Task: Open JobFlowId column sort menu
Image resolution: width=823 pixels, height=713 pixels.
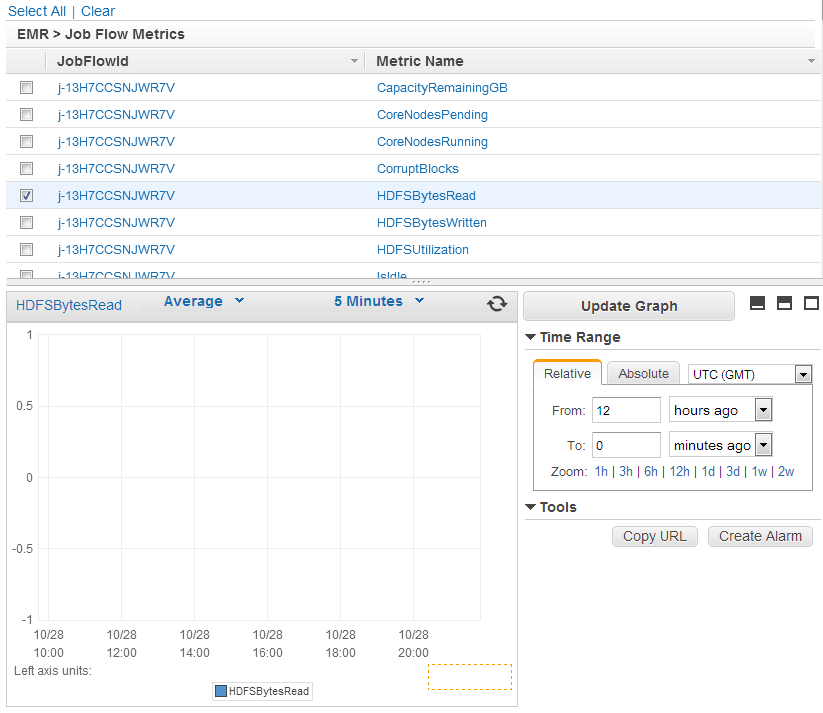Action: pos(354,61)
